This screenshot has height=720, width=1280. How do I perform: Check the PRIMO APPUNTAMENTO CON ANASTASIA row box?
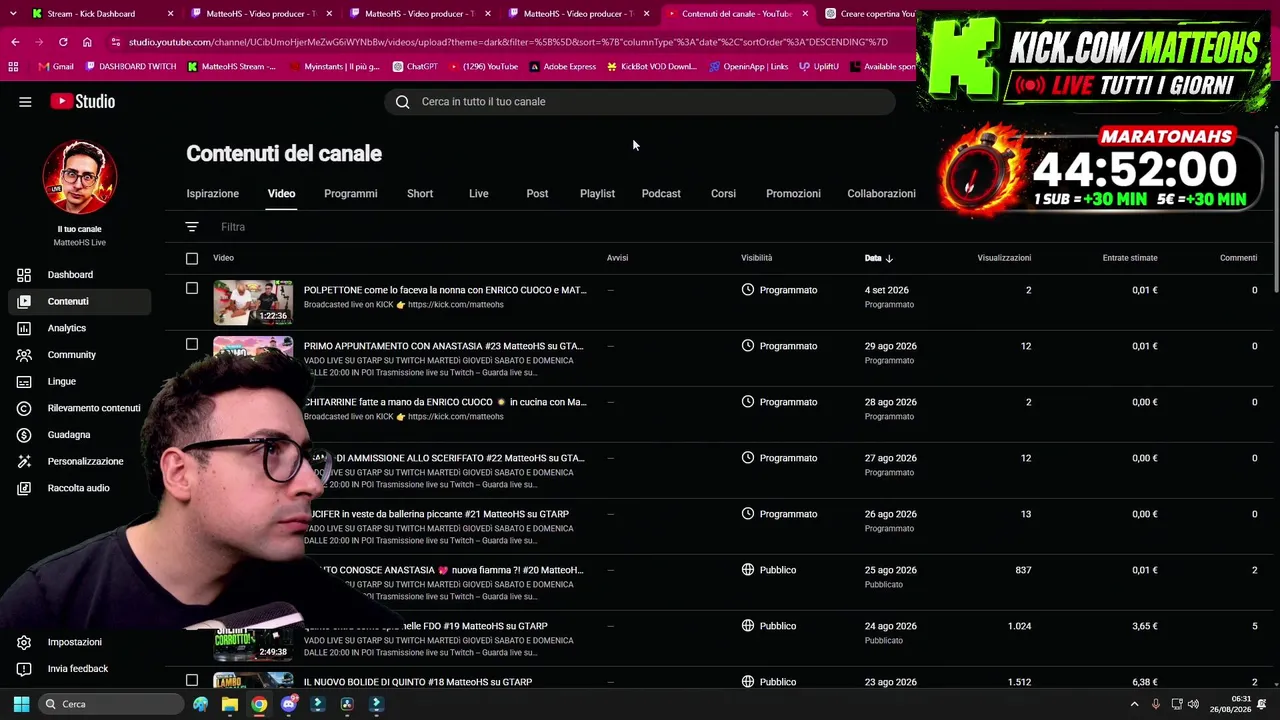pos(192,345)
